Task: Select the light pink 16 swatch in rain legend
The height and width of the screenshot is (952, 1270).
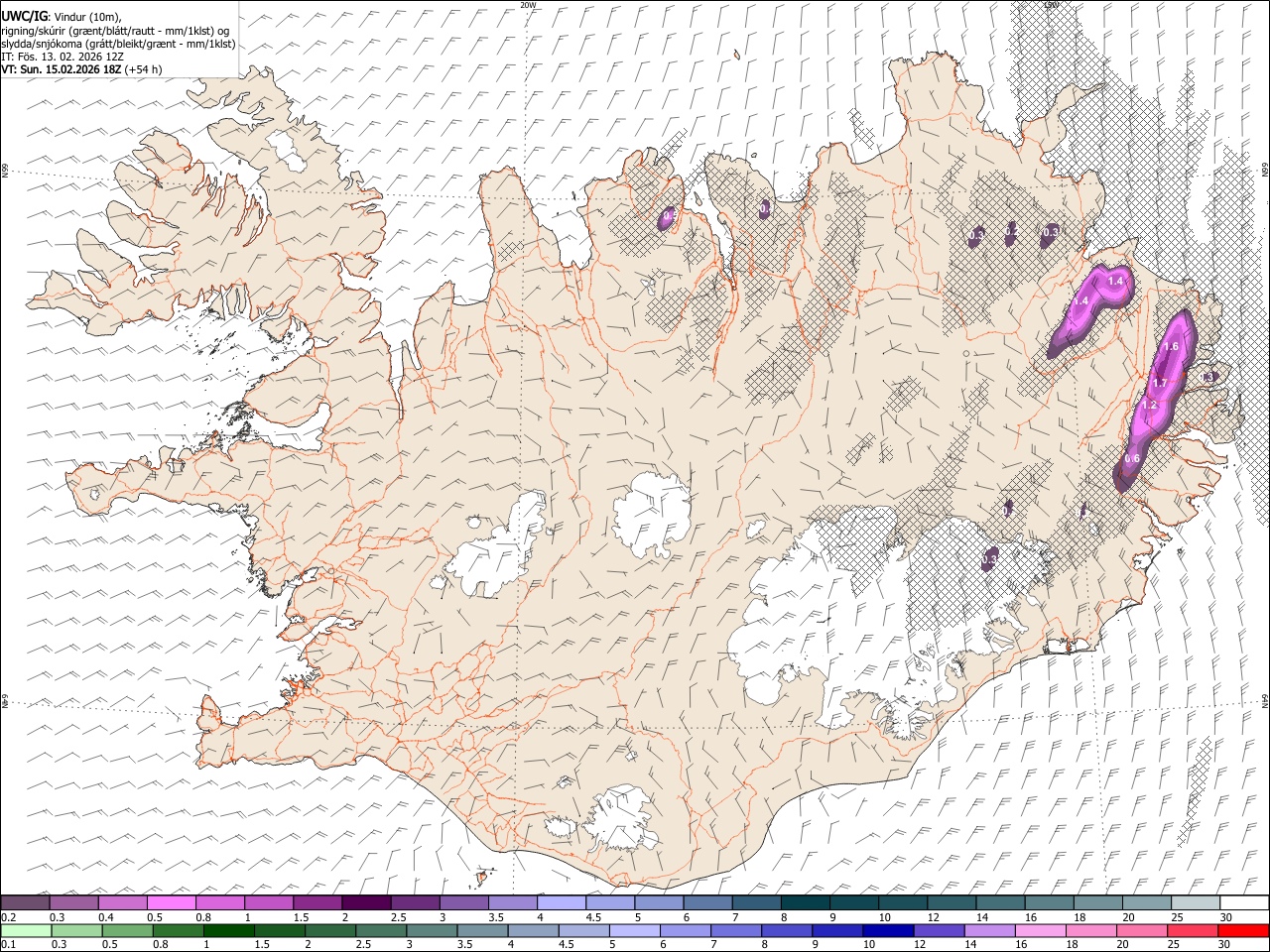Action: (1041, 931)
